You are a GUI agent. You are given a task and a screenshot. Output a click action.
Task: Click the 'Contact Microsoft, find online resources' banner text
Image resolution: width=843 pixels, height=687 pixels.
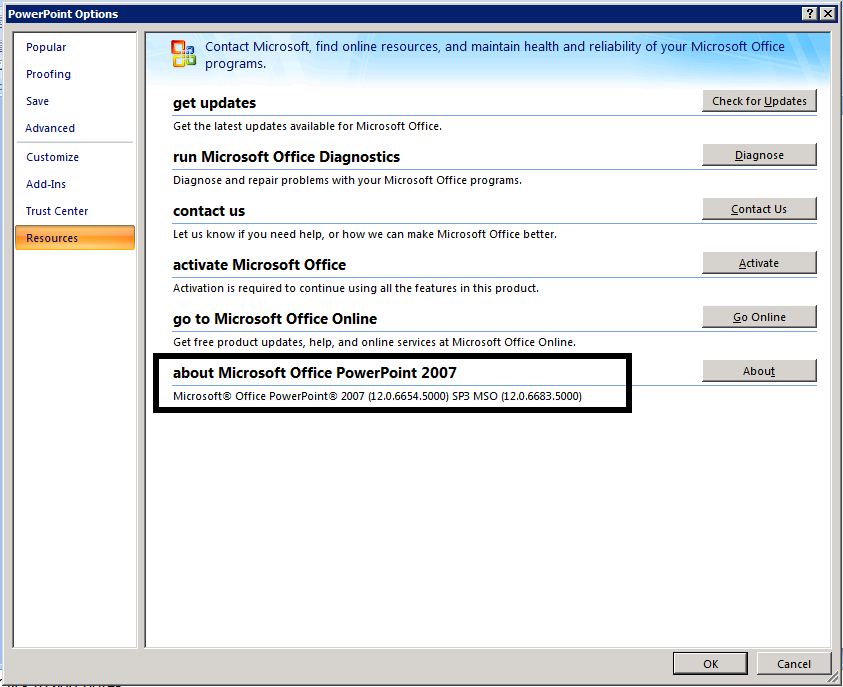point(495,55)
